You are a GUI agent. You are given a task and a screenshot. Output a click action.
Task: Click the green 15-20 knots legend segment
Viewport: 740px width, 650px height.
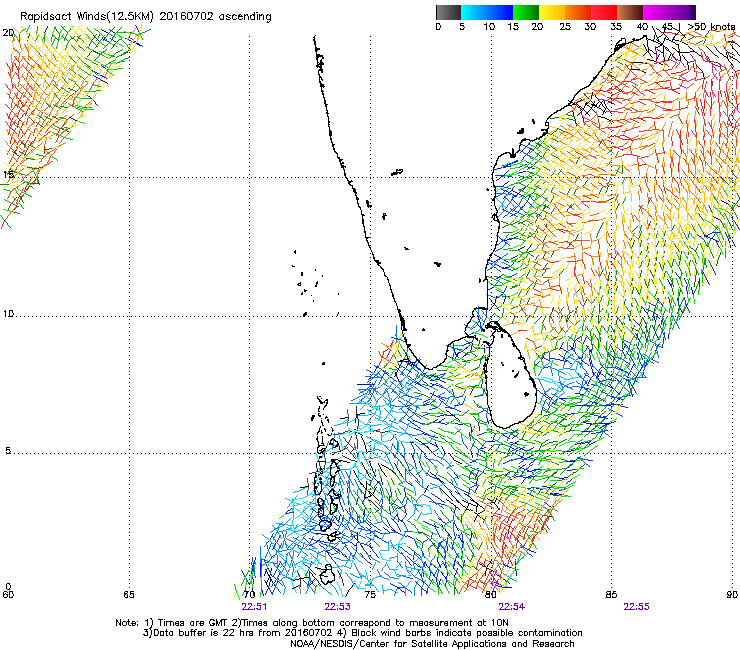click(526, 12)
